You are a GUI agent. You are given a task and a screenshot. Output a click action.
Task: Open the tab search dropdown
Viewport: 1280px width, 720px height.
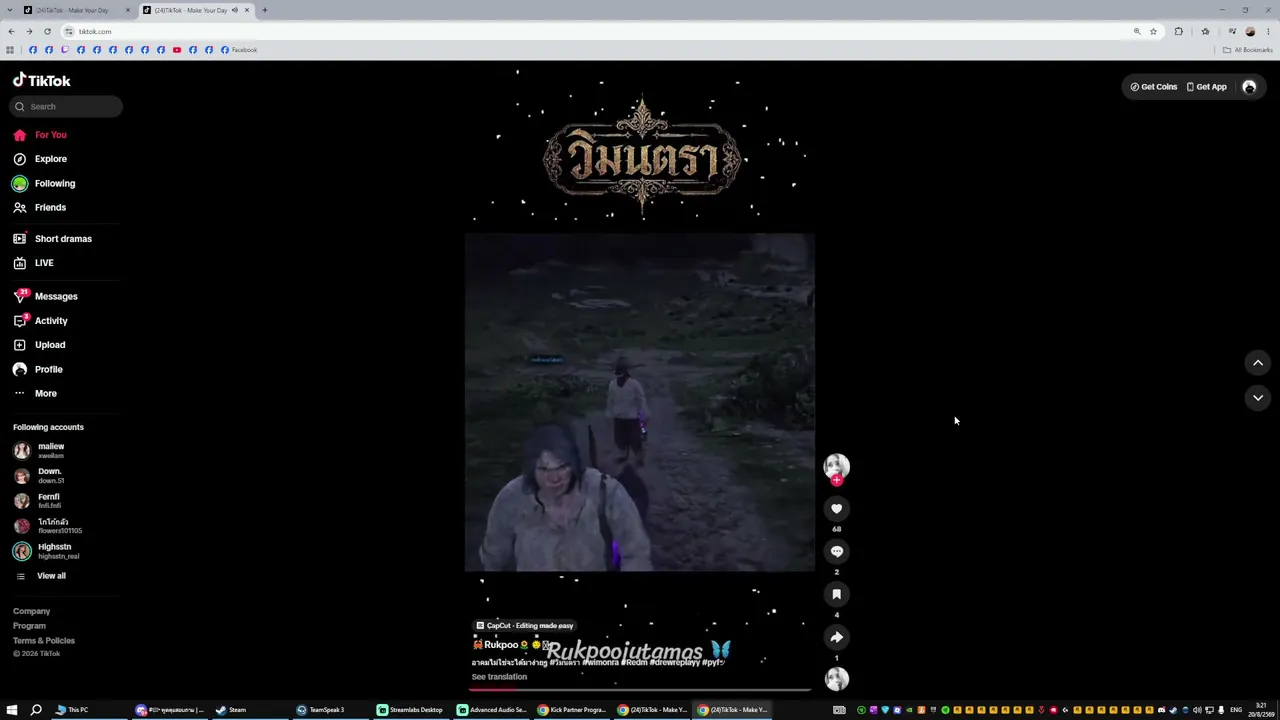[x=10, y=10]
